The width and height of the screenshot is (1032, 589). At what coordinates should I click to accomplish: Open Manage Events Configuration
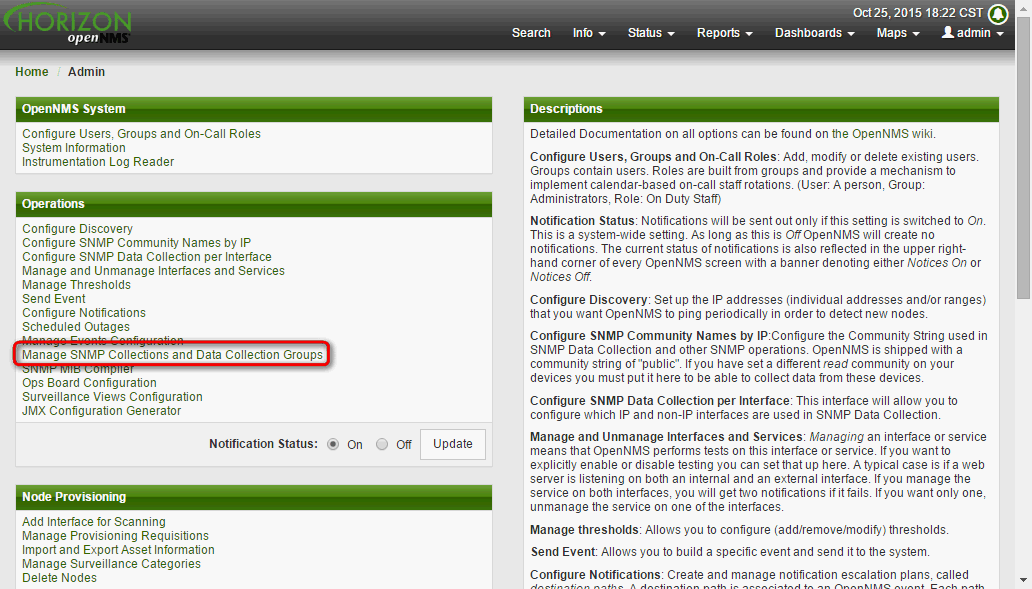[x=103, y=340]
